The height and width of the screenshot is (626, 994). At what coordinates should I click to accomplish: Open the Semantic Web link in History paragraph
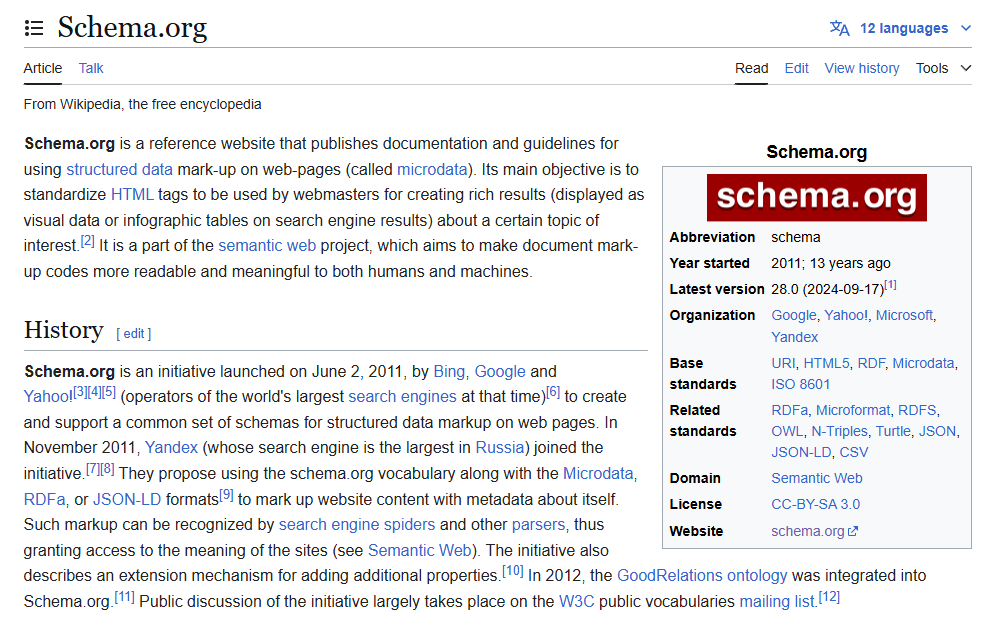[x=420, y=550]
